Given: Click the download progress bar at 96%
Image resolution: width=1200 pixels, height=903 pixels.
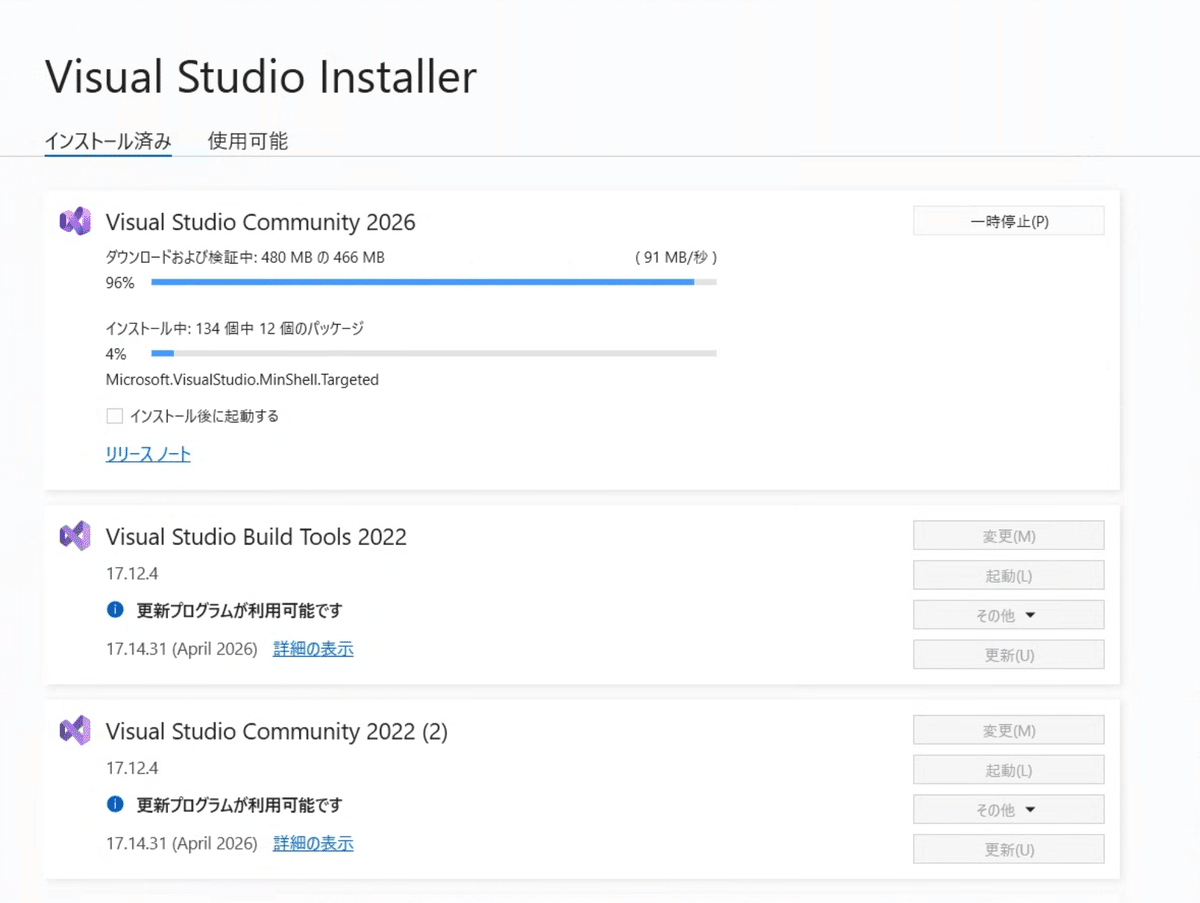Looking at the screenshot, I should pos(433,283).
